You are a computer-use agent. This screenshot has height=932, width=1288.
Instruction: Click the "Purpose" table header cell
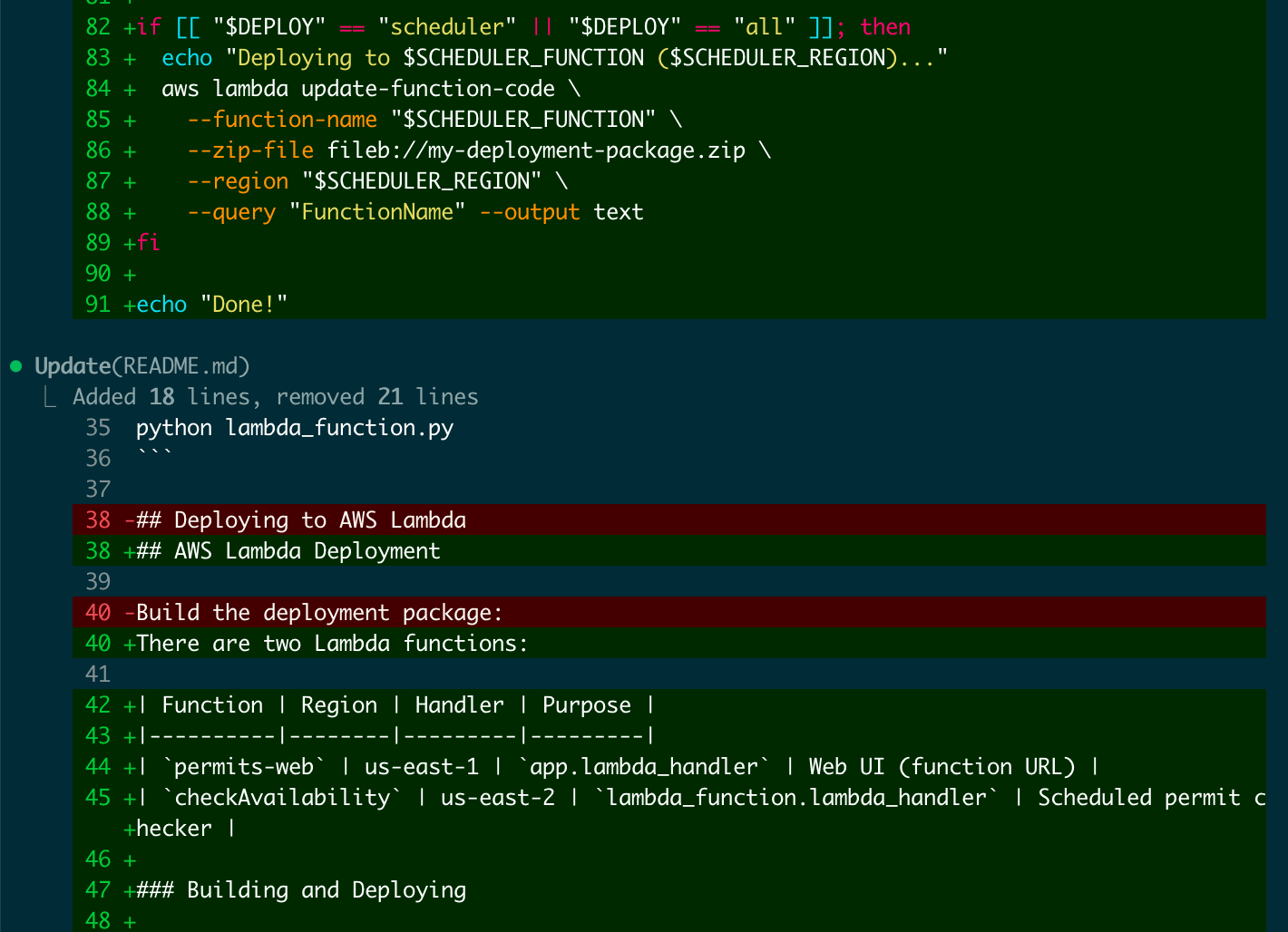point(587,705)
